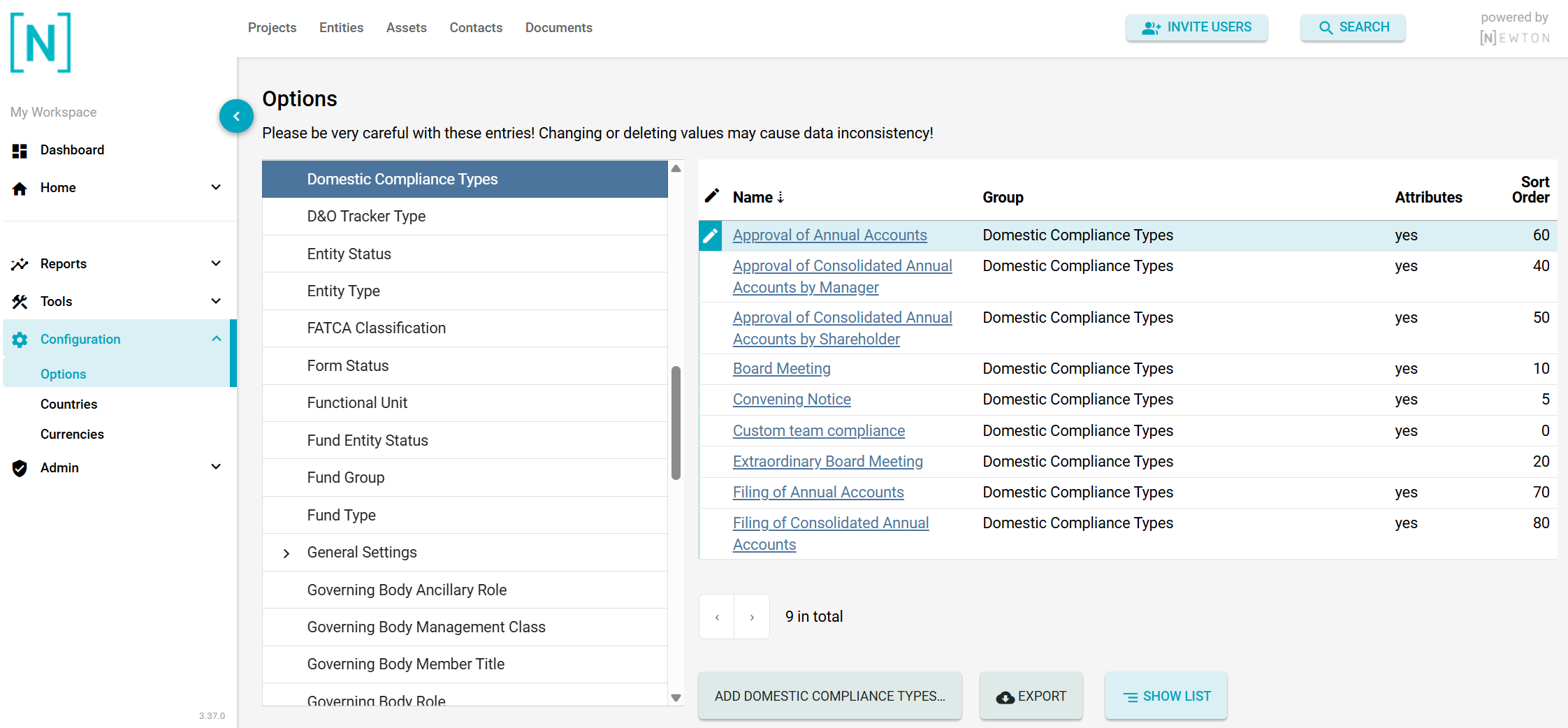Expand the Tools menu chevron
The height and width of the screenshot is (728, 1568).
(216, 301)
